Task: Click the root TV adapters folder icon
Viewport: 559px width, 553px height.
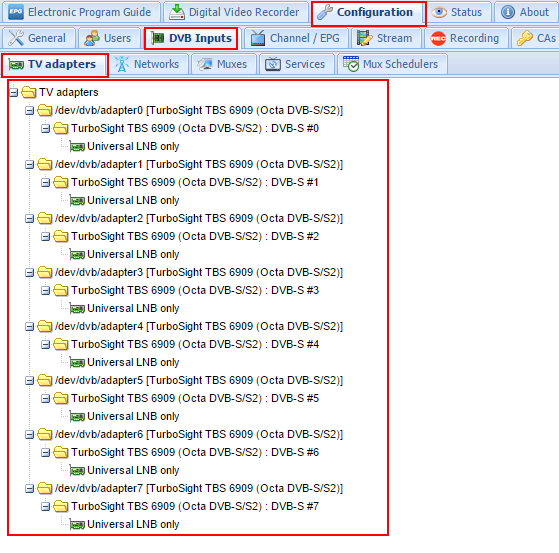Action: pos(29,92)
